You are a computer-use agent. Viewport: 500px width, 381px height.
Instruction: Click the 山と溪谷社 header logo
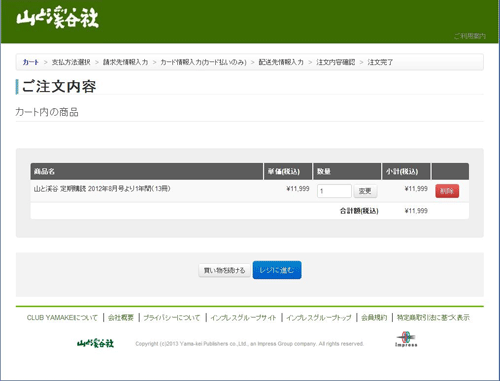pyautogui.click(x=57, y=17)
